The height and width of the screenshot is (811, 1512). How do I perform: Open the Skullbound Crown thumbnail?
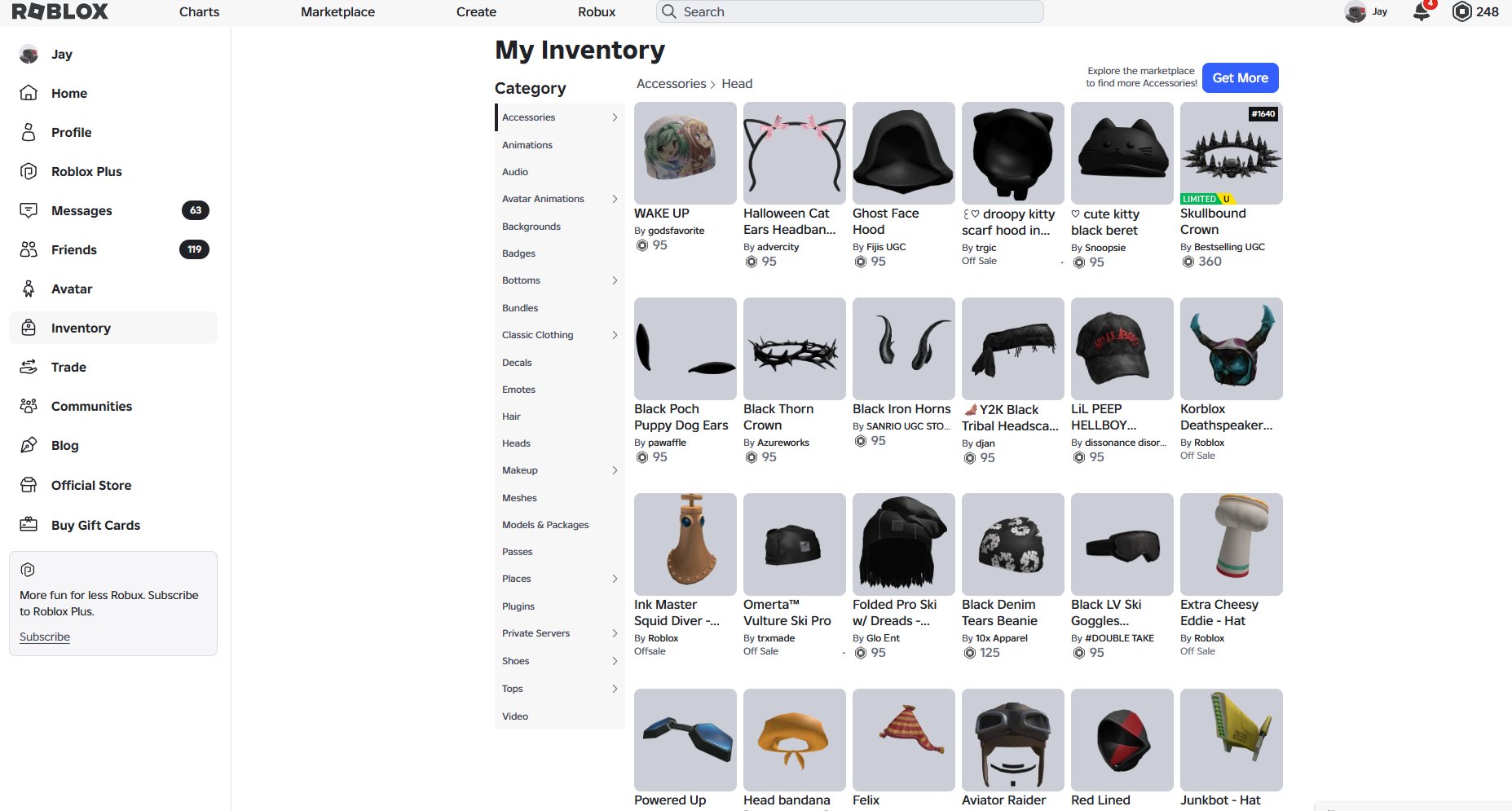click(1231, 153)
